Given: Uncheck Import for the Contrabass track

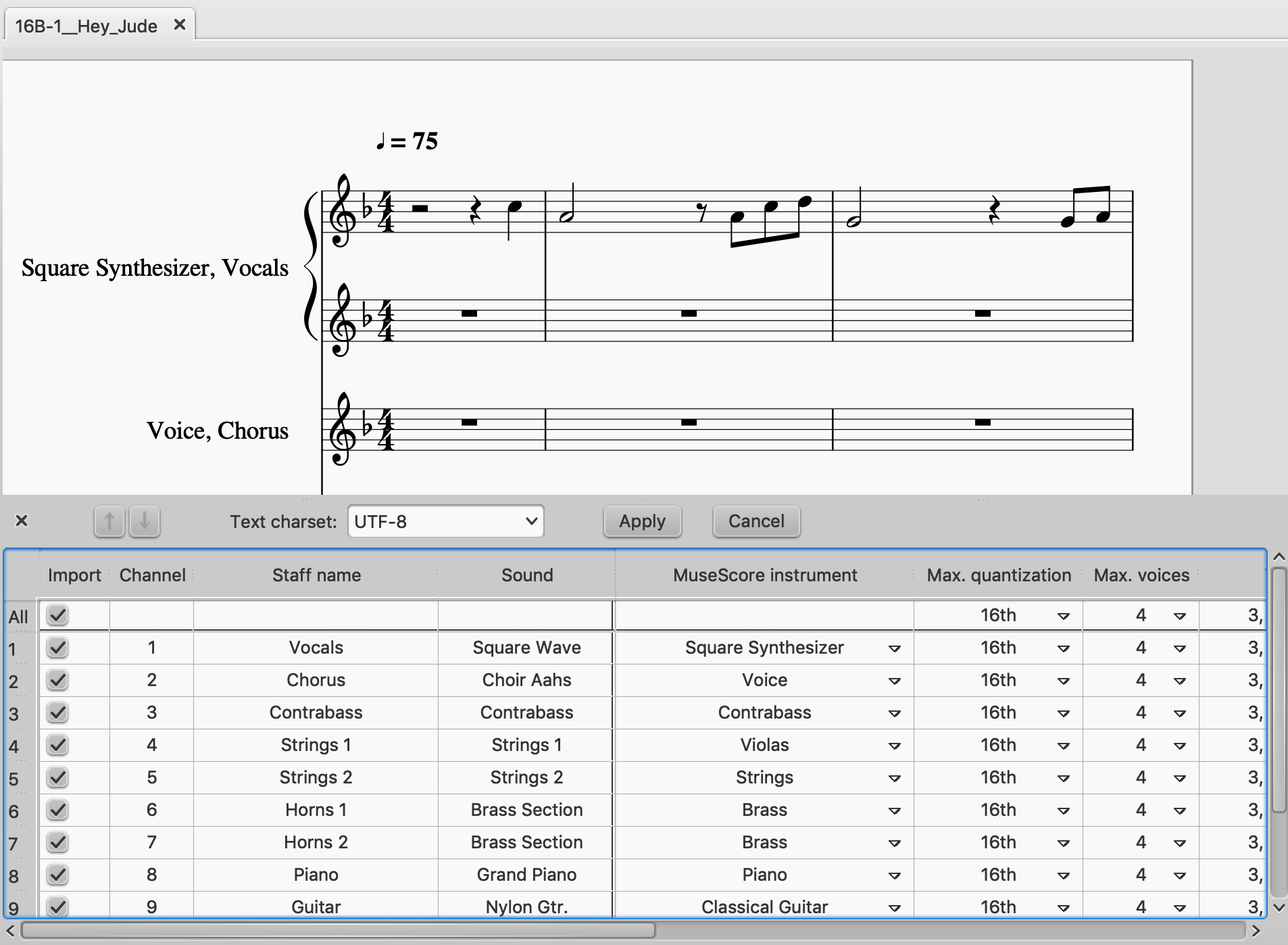Looking at the screenshot, I should tap(58, 712).
